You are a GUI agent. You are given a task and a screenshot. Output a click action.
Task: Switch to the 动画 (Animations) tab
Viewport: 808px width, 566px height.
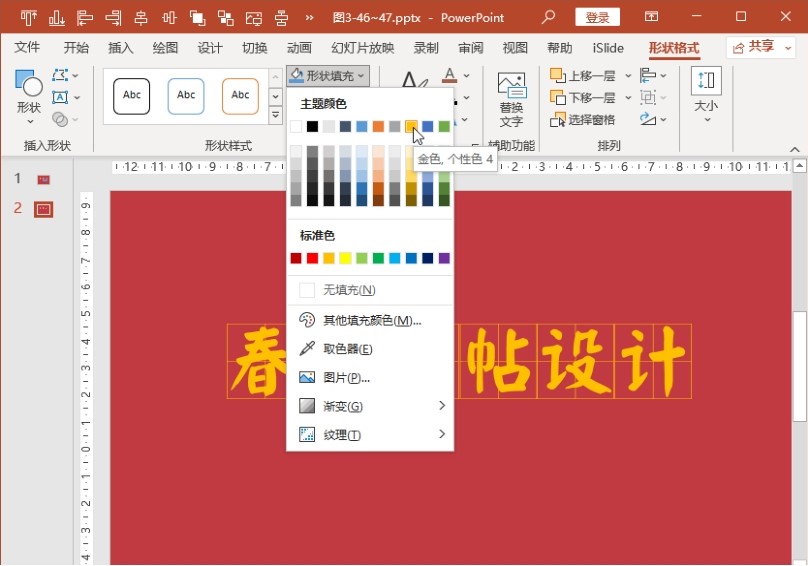pos(299,48)
